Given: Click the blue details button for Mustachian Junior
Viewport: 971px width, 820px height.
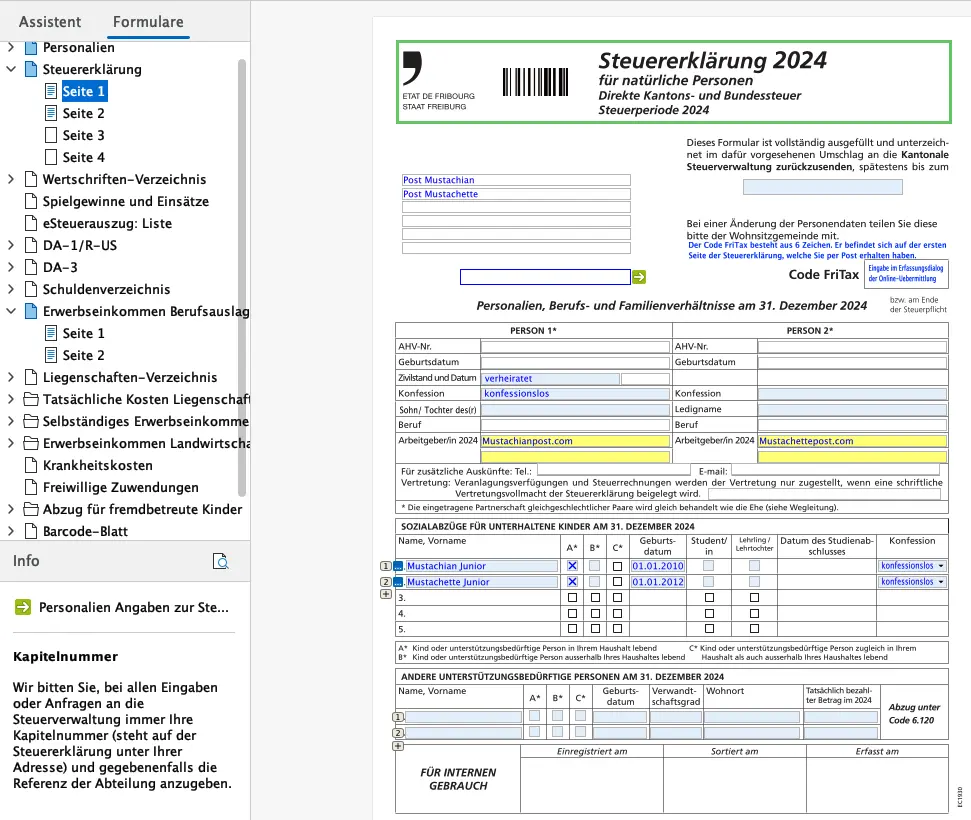Looking at the screenshot, I should tap(398, 566).
